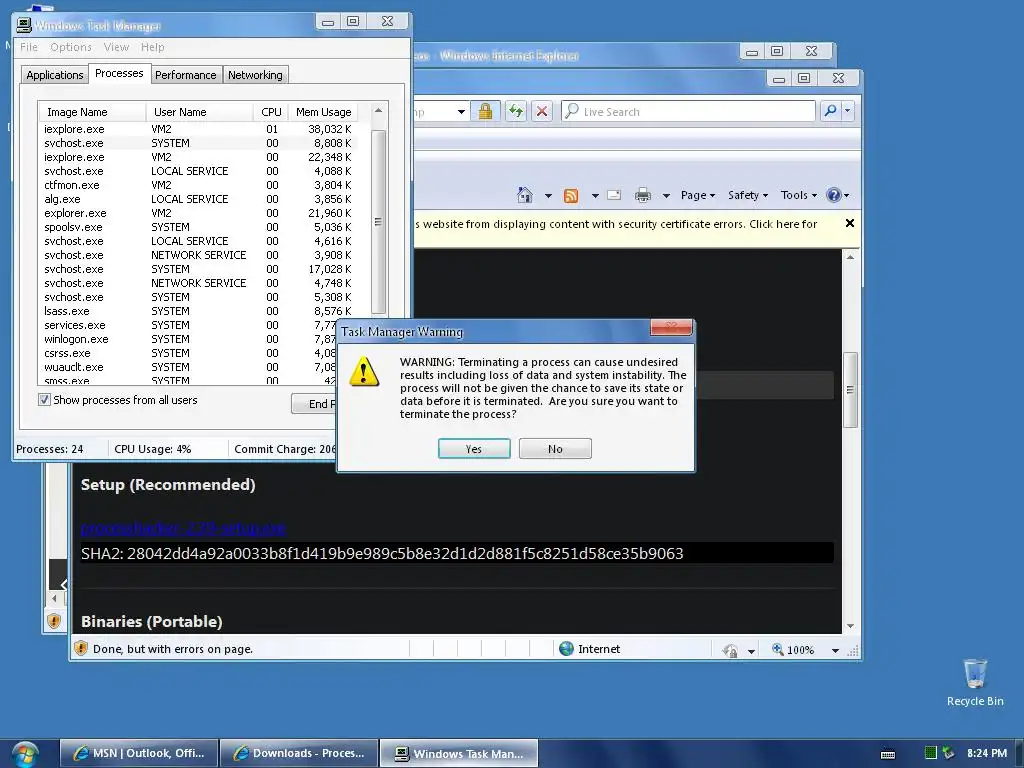Open the Home icon in IE command bar
The height and width of the screenshot is (768, 1024).
(524, 195)
